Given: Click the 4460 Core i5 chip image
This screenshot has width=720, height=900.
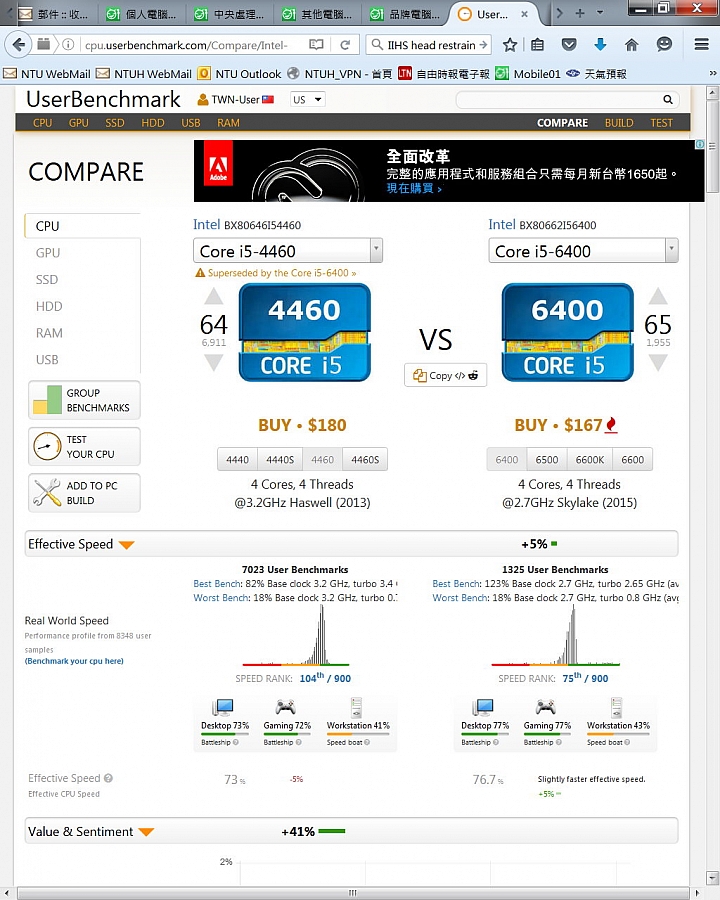Looking at the screenshot, I should click(305, 332).
